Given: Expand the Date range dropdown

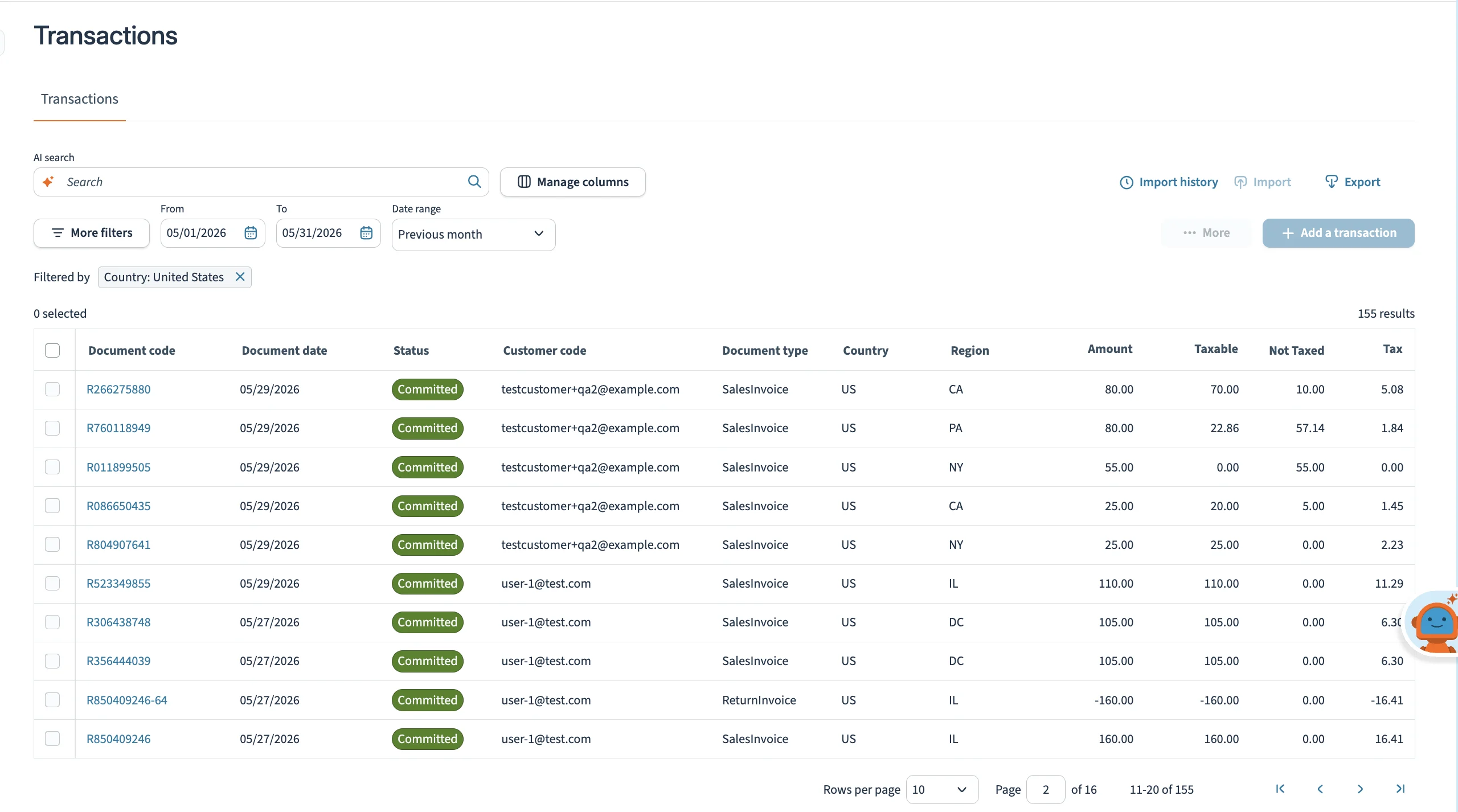Looking at the screenshot, I should click(x=473, y=235).
